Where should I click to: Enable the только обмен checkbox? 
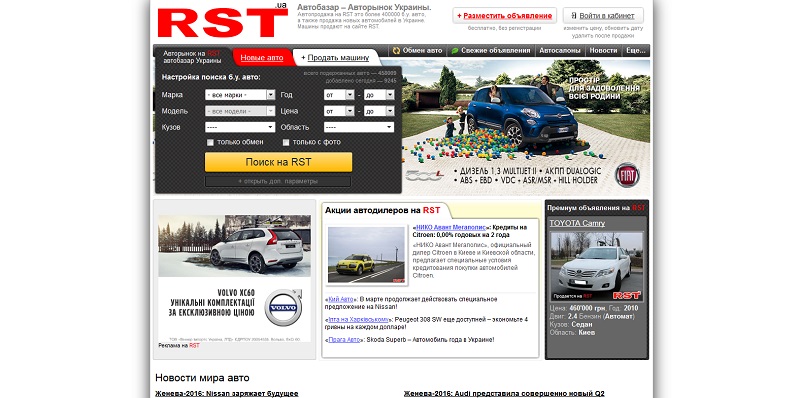(210, 142)
